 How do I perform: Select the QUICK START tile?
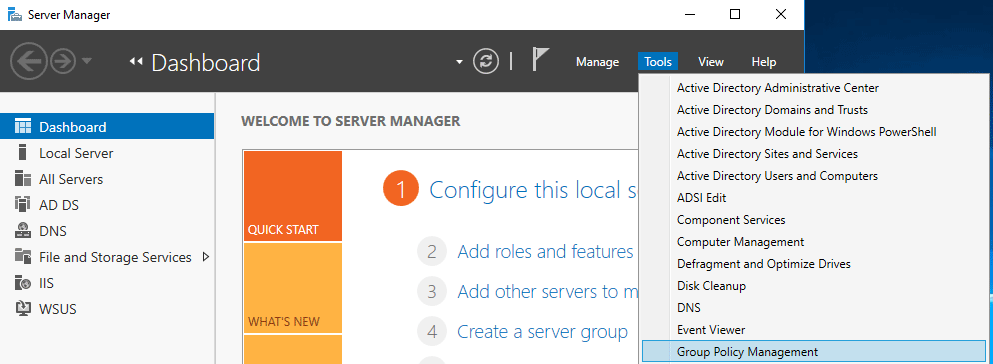point(293,196)
